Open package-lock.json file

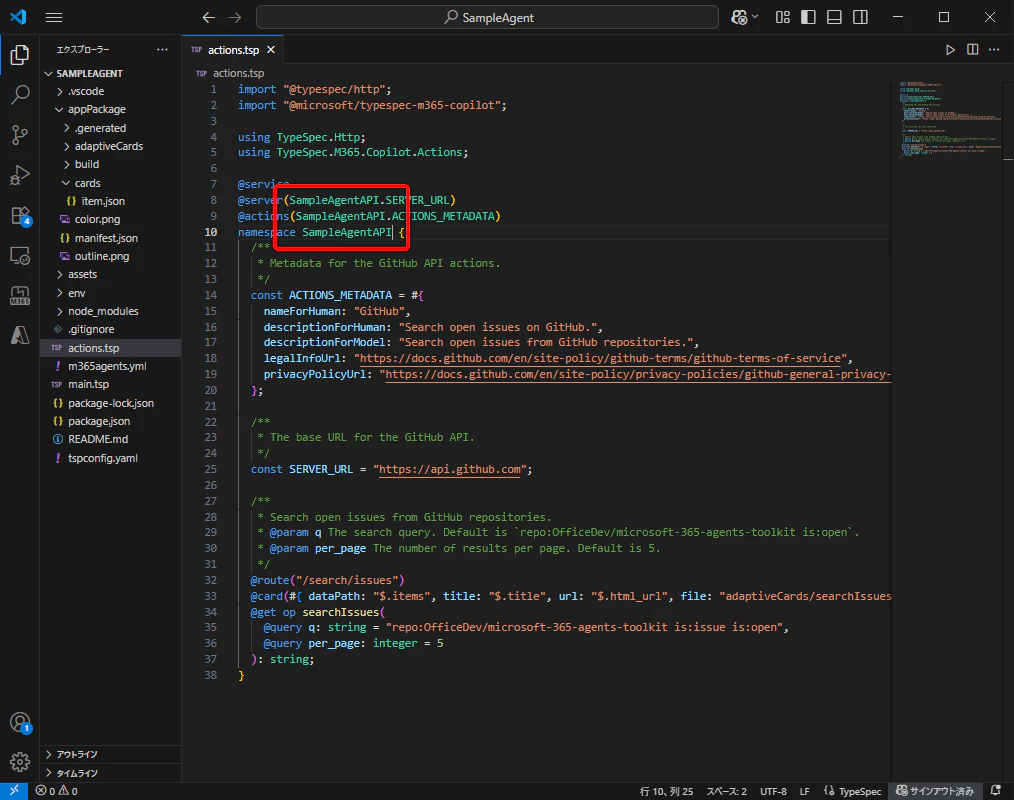pos(111,403)
